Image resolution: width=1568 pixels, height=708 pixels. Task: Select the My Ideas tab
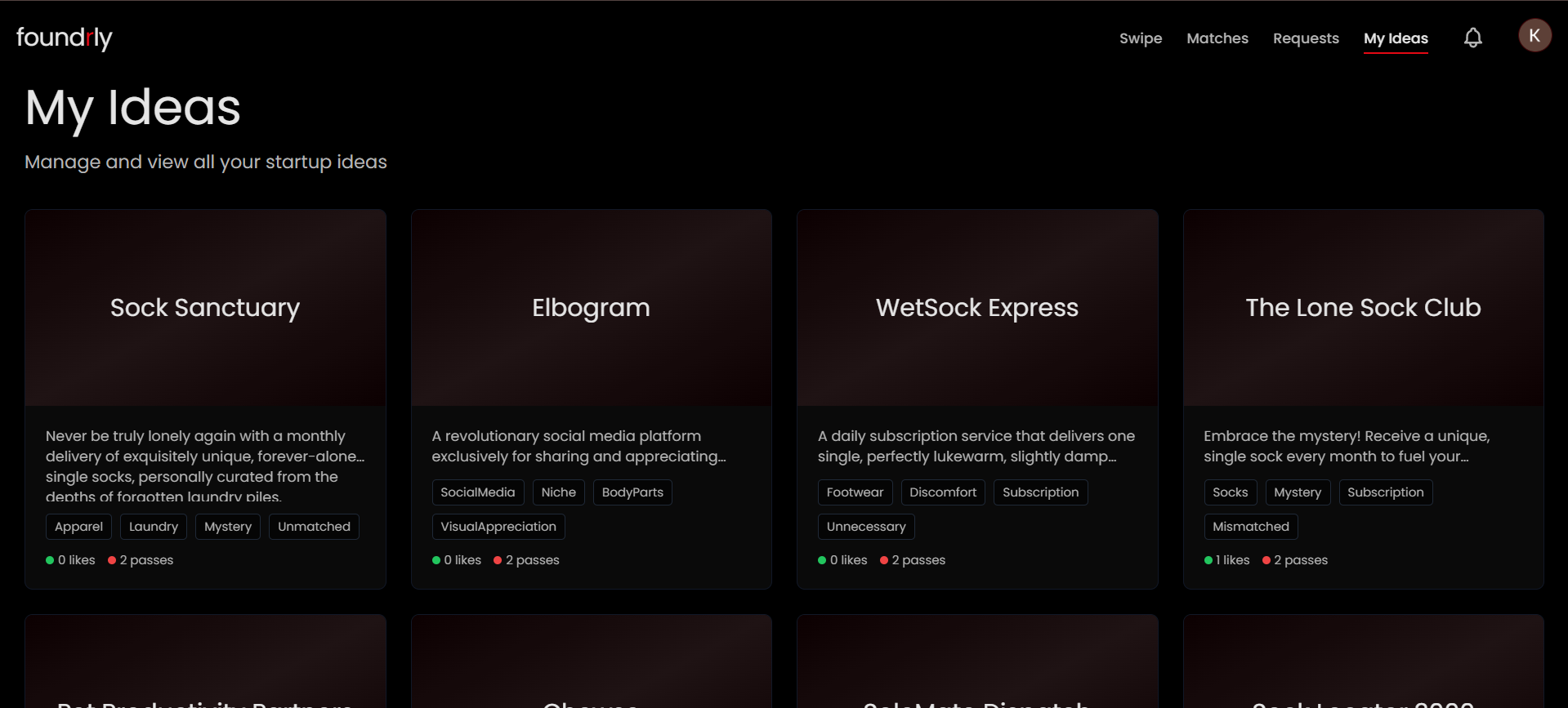(x=1396, y=38)
